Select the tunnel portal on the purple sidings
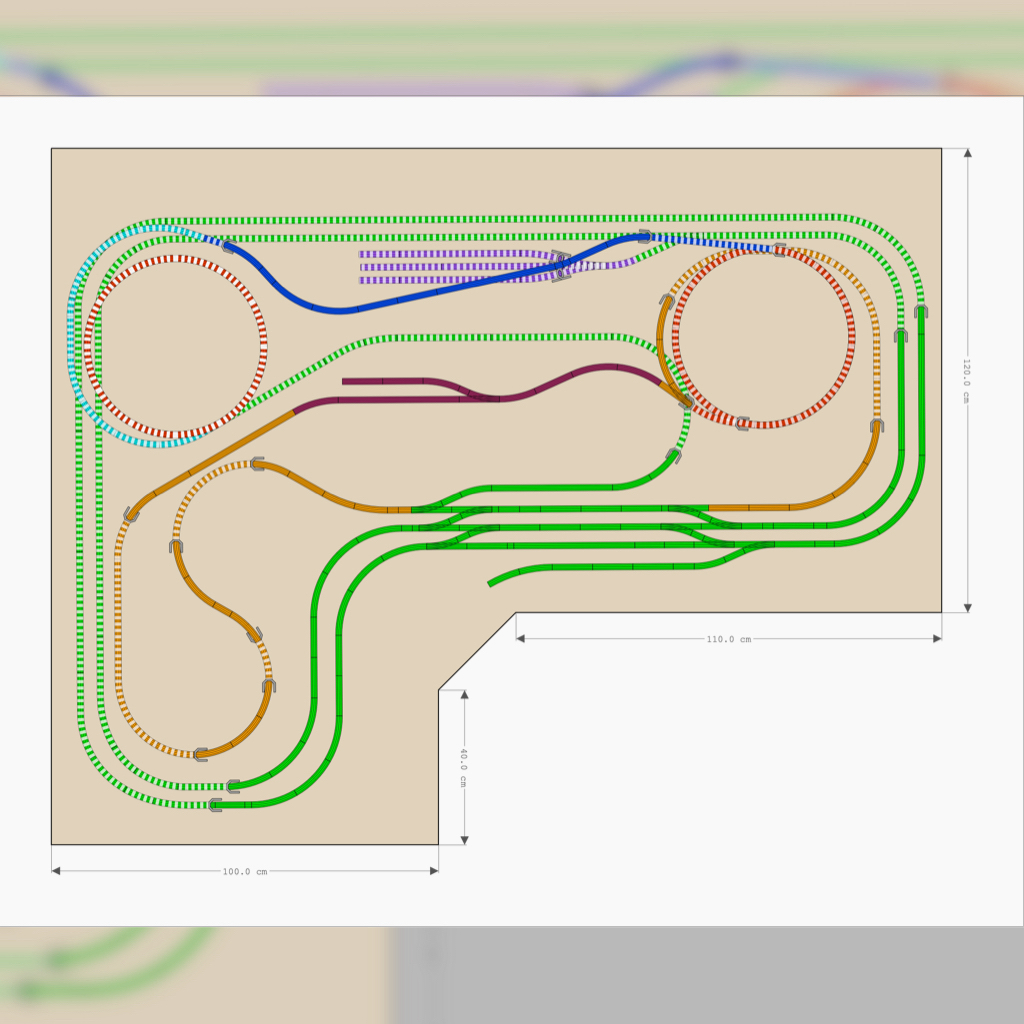The width and height of the screenshot is (1024, 1024). (x=560, y=266)
